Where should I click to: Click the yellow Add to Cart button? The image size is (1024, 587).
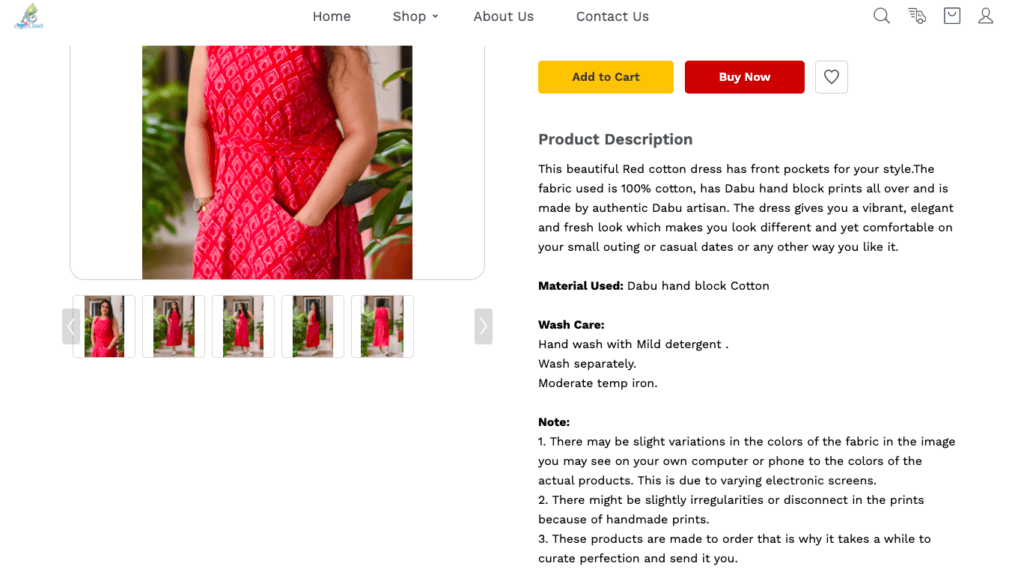[x=605, y=77]
